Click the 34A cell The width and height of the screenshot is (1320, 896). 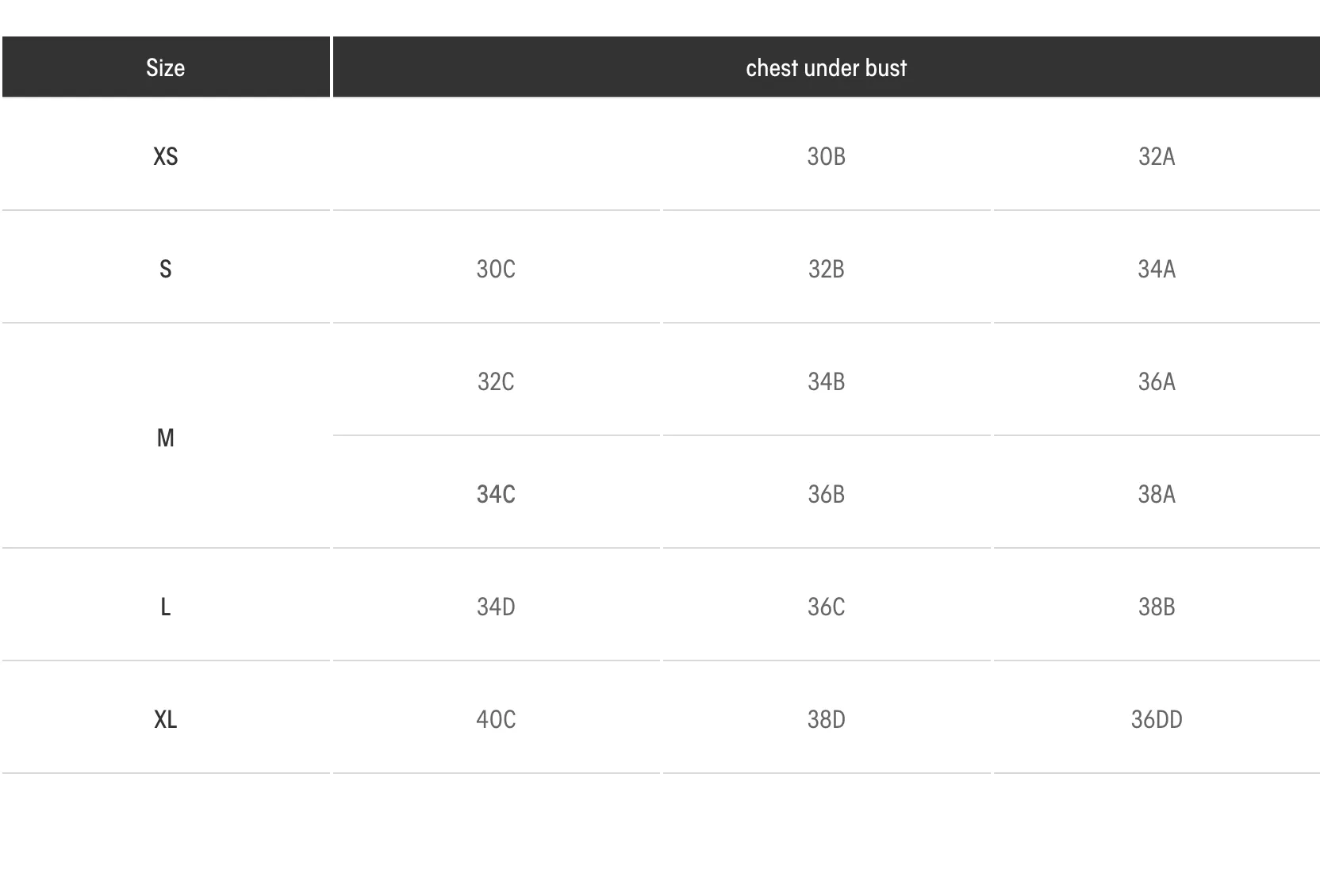[x=1157, y=269]
